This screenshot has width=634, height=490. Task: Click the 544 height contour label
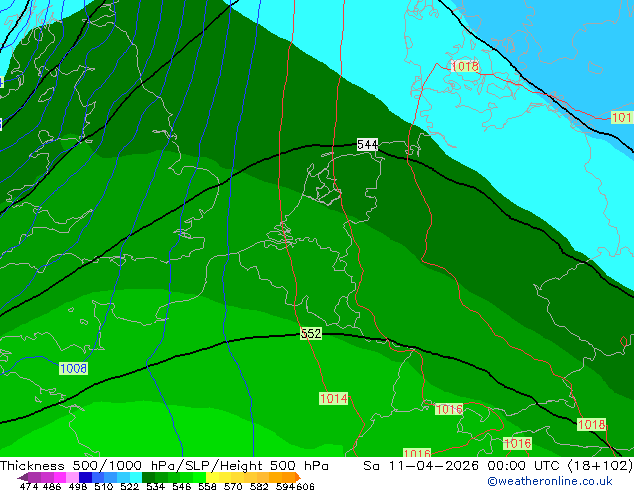367,144
